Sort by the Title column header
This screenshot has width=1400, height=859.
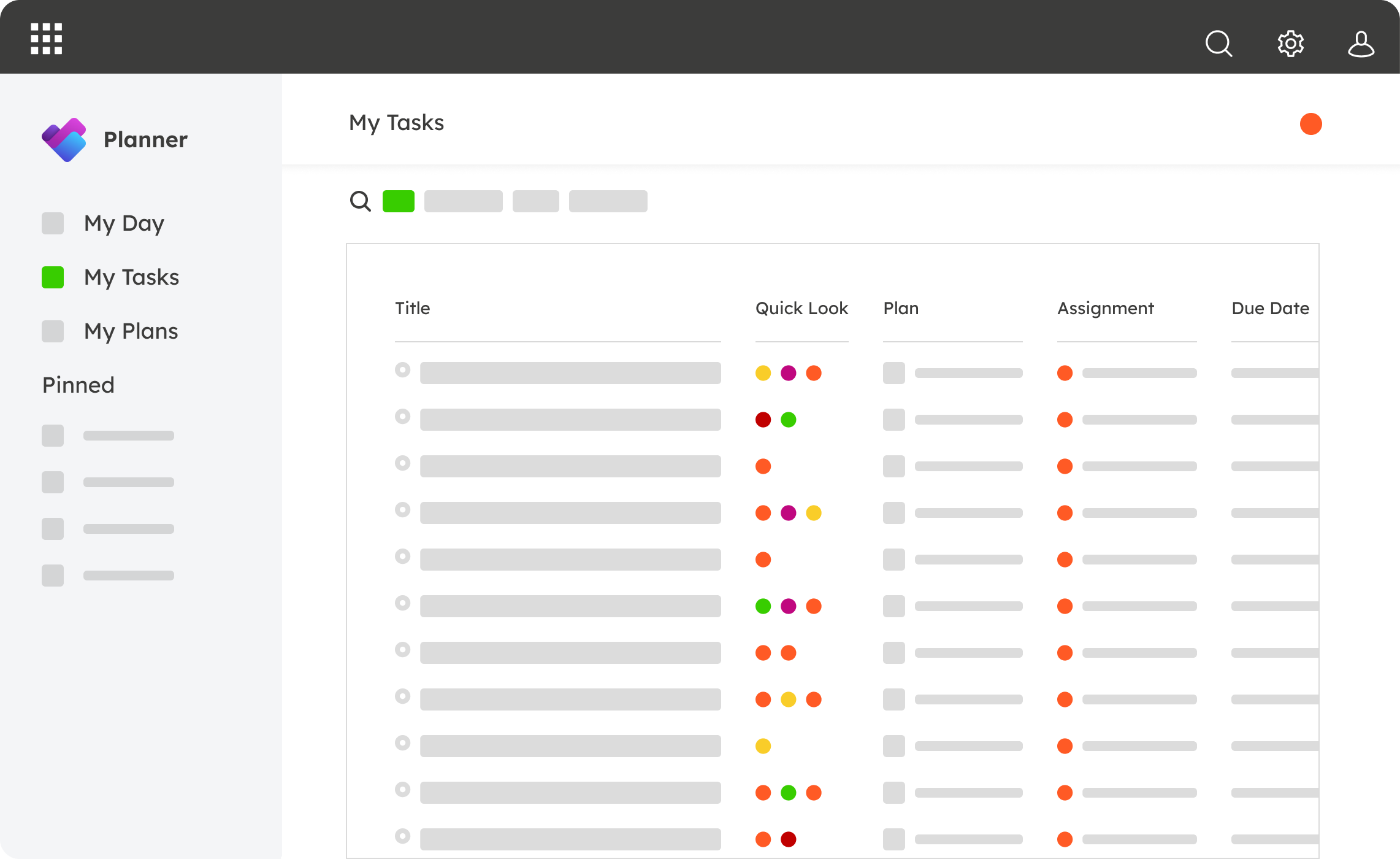coord(412,308)
